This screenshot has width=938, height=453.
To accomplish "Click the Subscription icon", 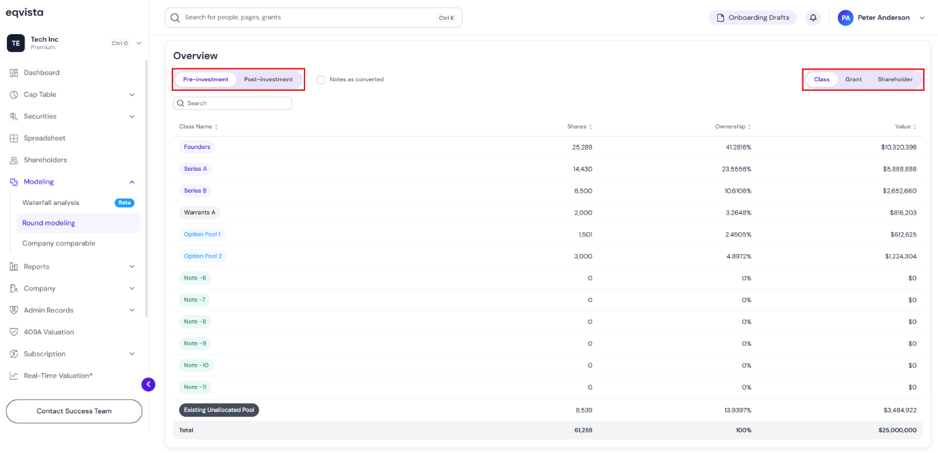I will 14,354.
